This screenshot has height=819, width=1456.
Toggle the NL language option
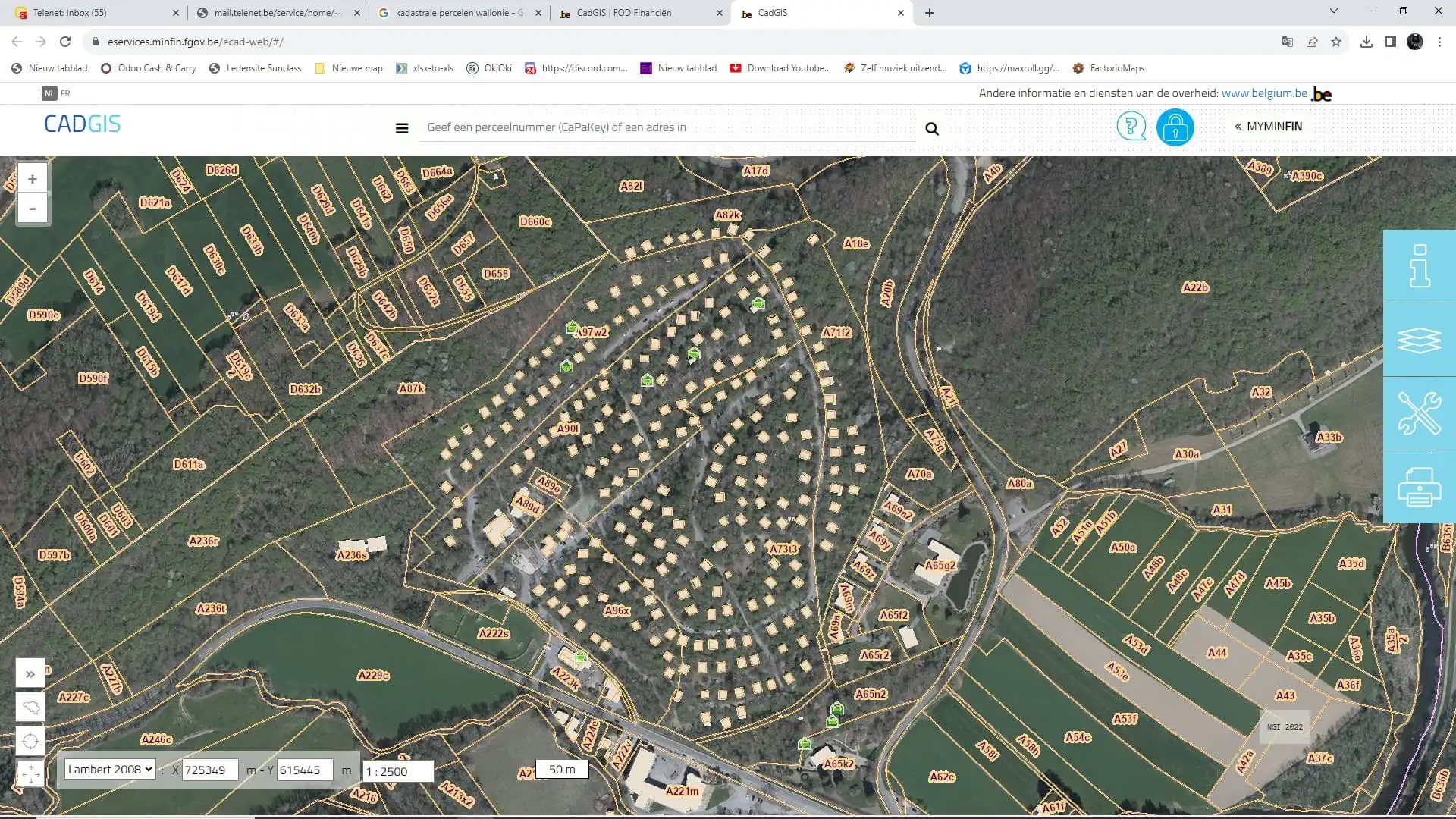tap(48, 93)
